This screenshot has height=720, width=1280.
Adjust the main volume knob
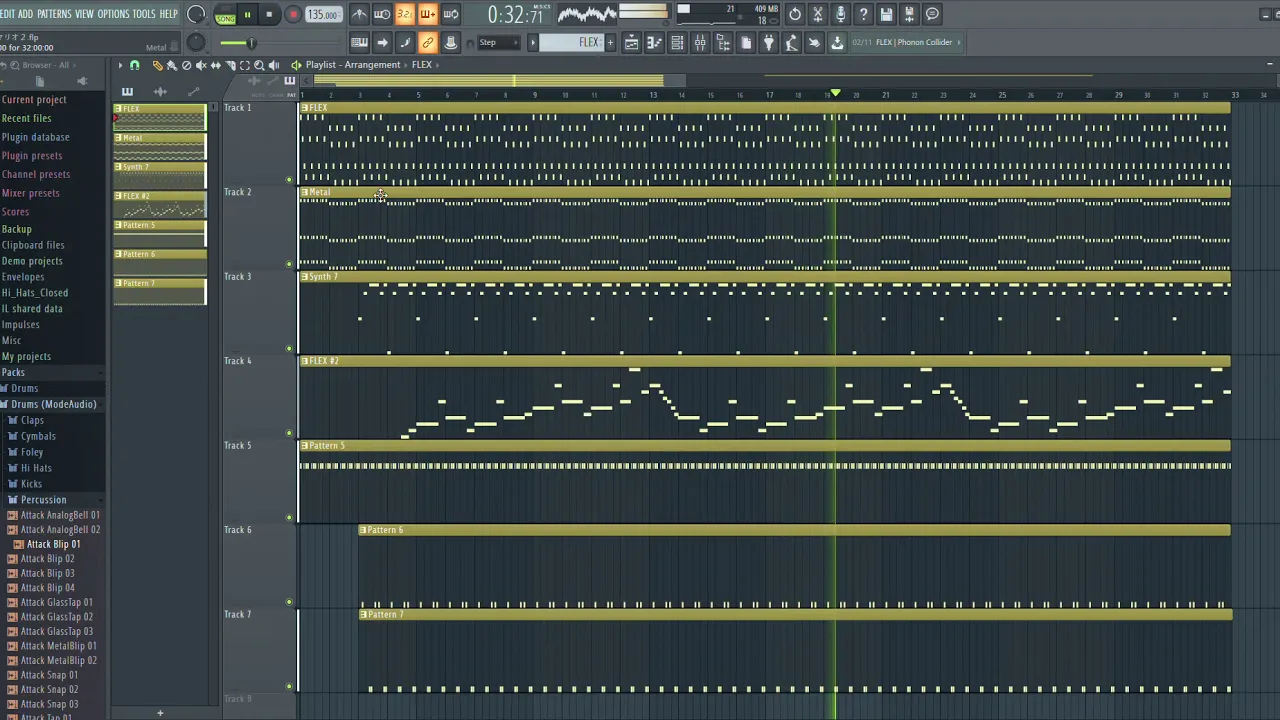pos(196,15)
